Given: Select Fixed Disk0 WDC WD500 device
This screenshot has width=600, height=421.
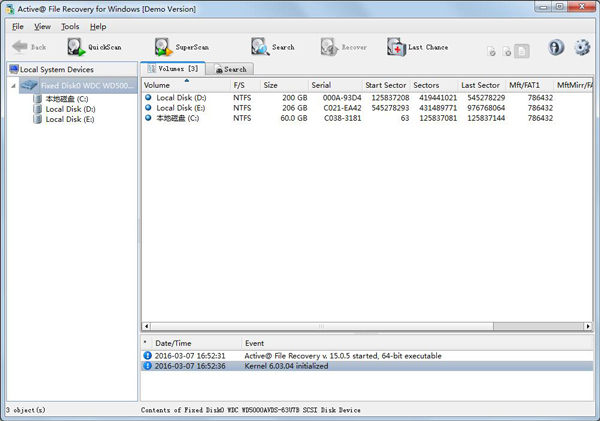Looking at the screenshot, I should tap(78, 85).
